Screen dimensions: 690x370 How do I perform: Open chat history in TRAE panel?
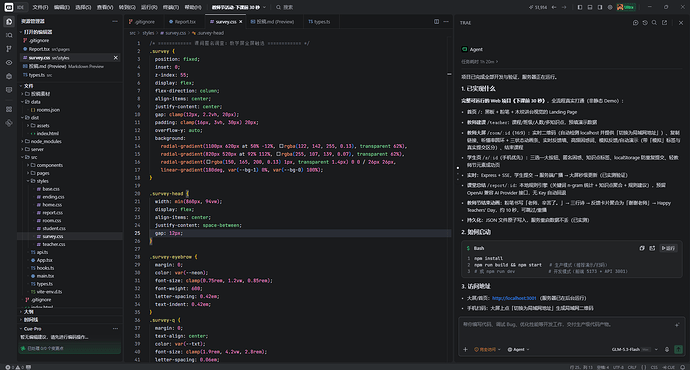tap(645, 22)
